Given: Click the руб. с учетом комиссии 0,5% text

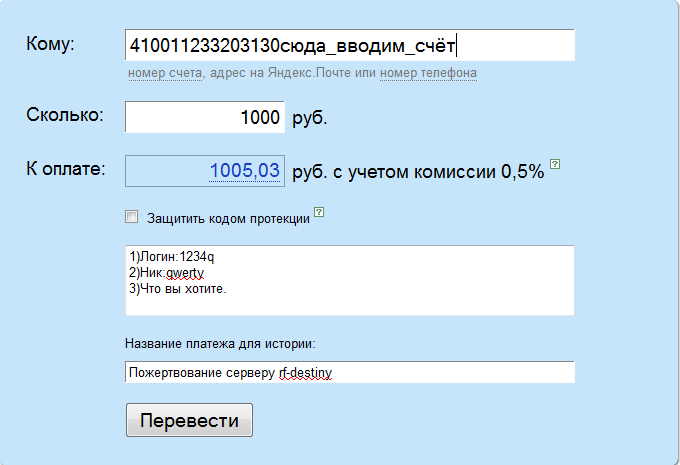Looking at the screenshot, I should click(x=418, y=172).
